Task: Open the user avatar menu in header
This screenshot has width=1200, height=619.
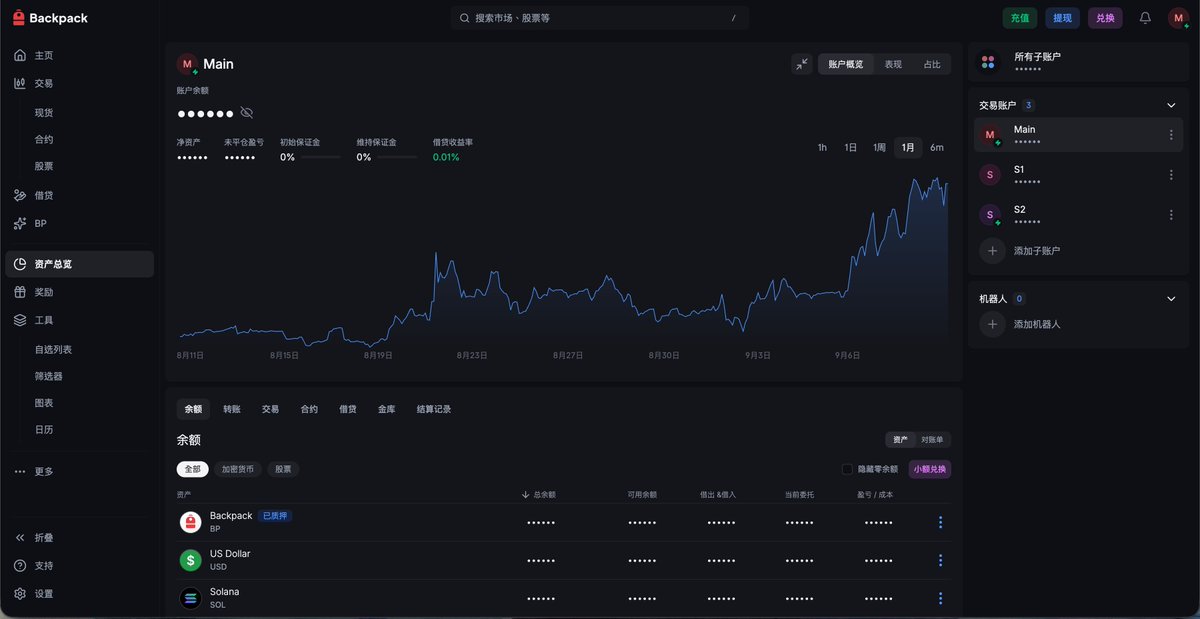Action: point(1178,18)
